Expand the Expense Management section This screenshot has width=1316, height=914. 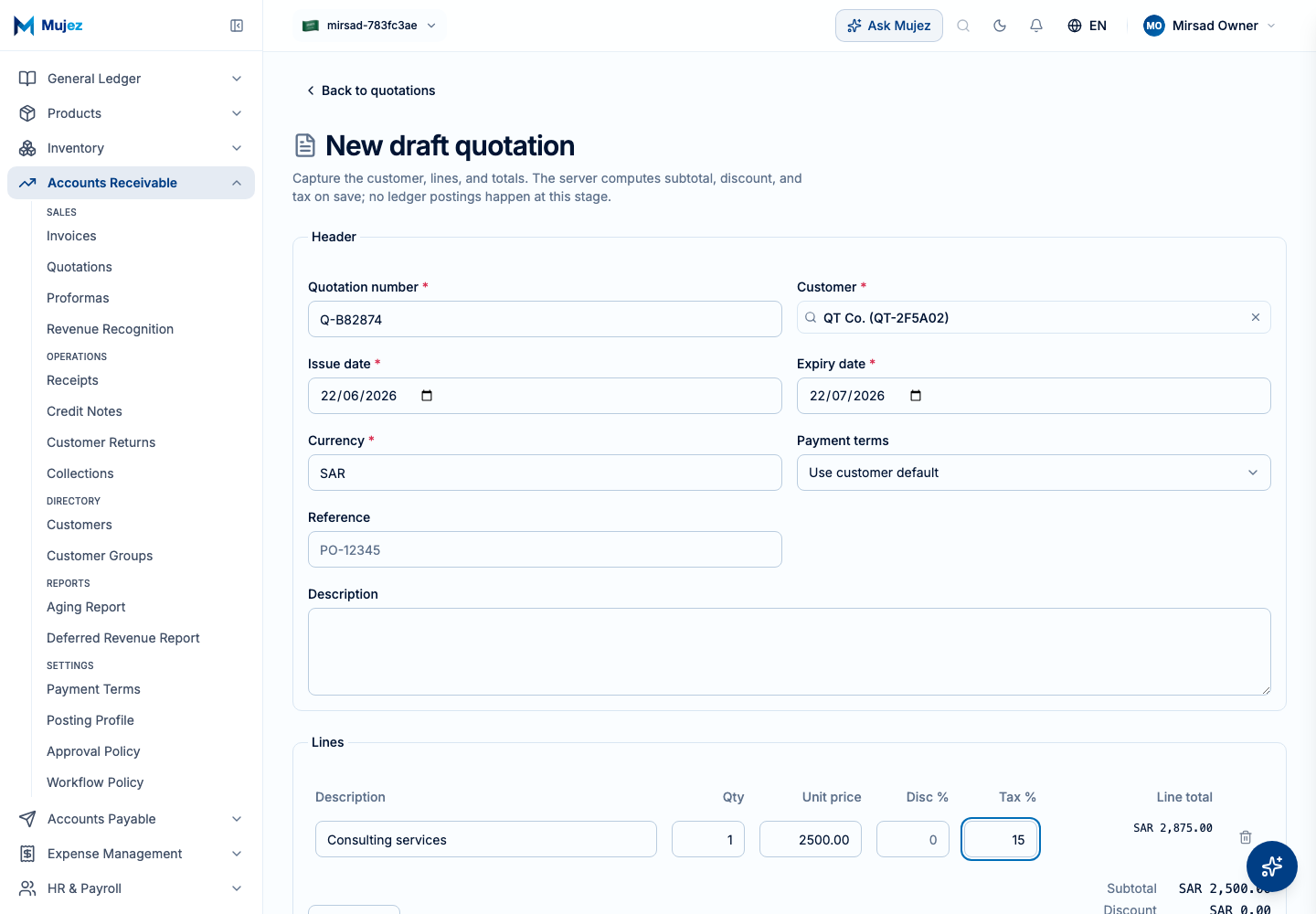[x=237, y=854]
